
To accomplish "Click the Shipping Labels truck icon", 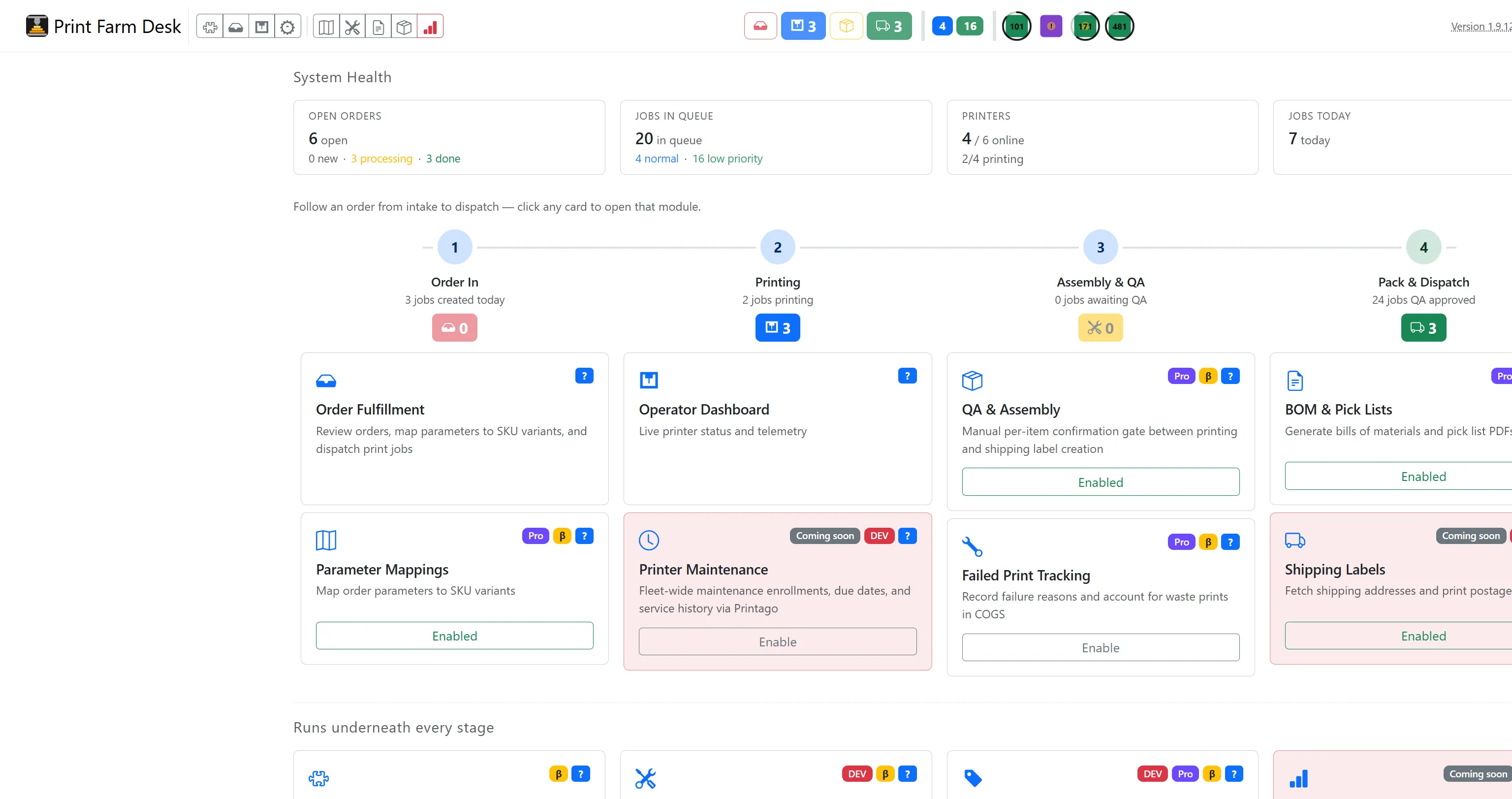I will click(x=1295, y=540).
